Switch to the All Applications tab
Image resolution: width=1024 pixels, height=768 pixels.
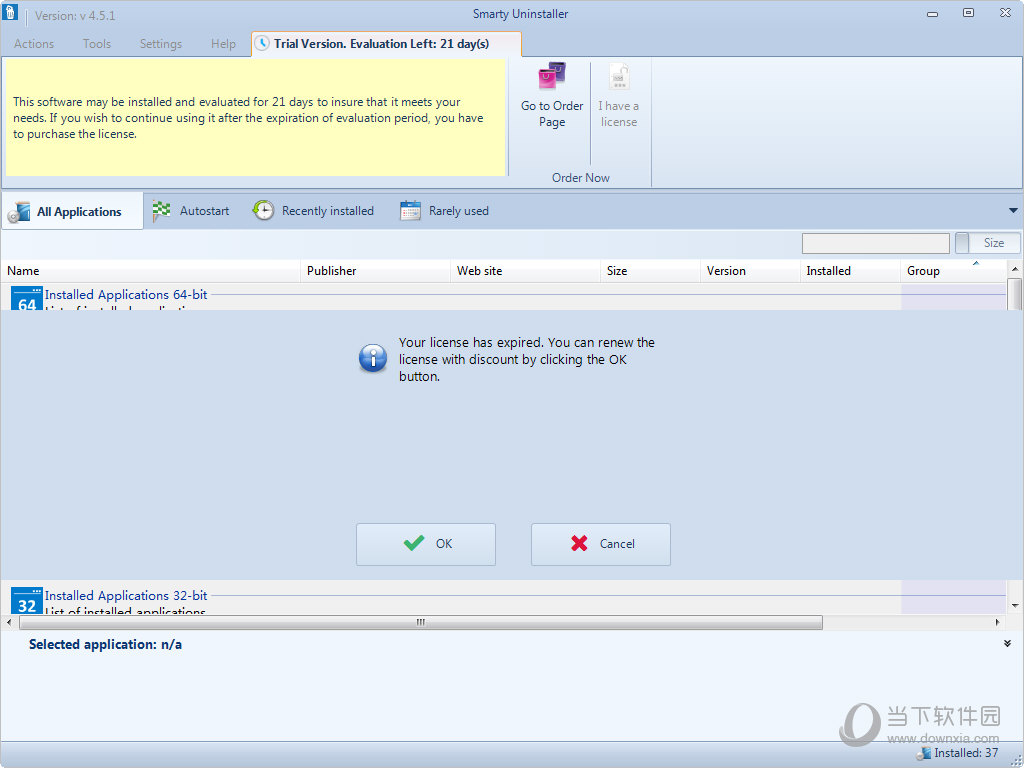pos(72,211)
